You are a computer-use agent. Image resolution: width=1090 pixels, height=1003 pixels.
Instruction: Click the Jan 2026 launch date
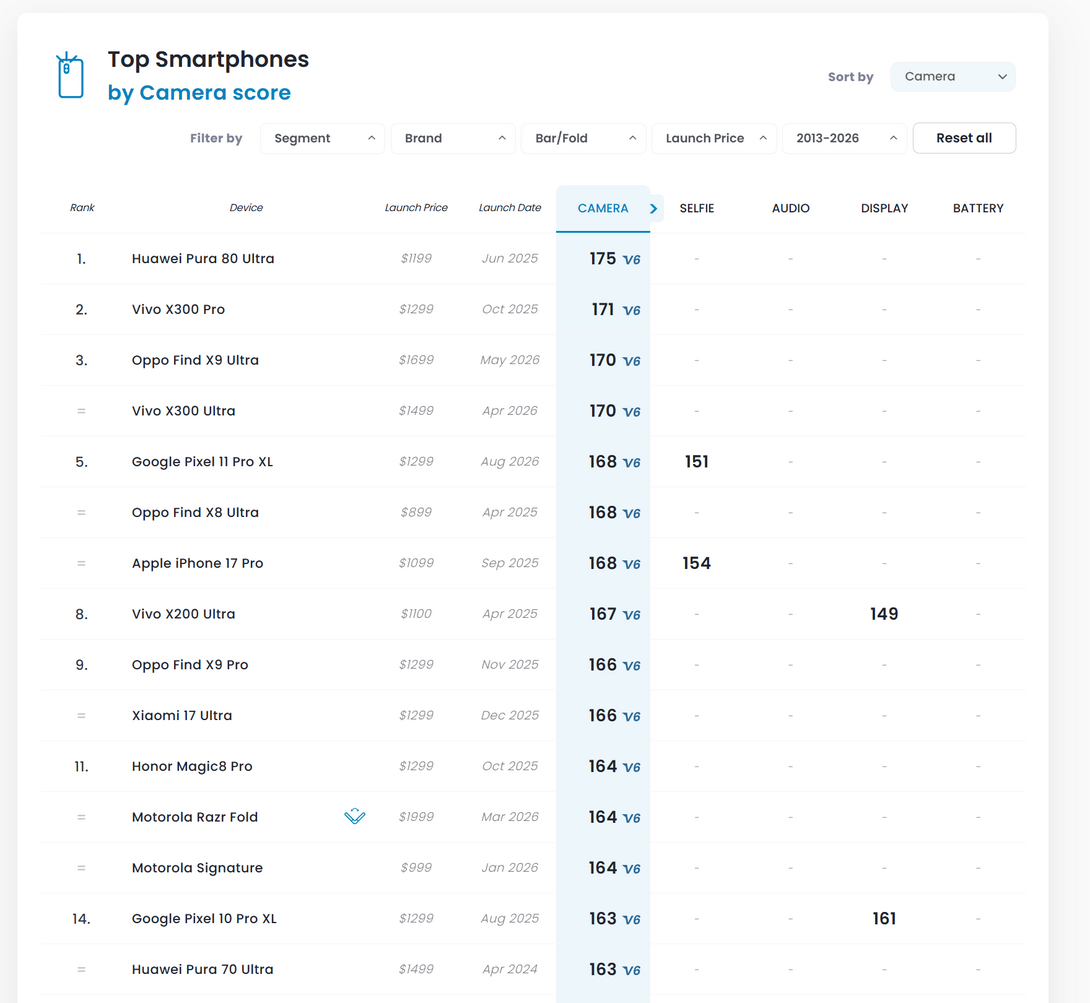510,867
